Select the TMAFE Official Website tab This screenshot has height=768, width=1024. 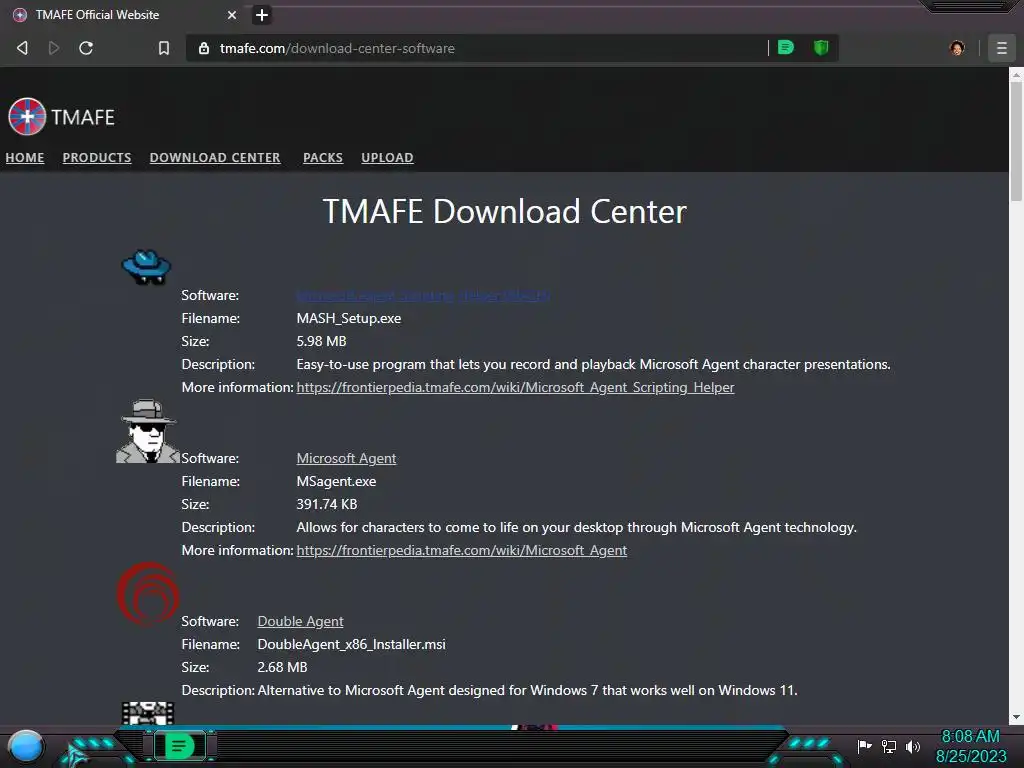(124, 14)
